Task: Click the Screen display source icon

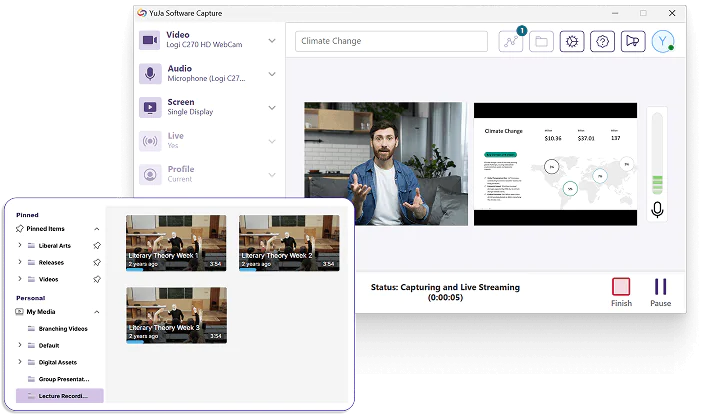Action: (x=150, y=107)
